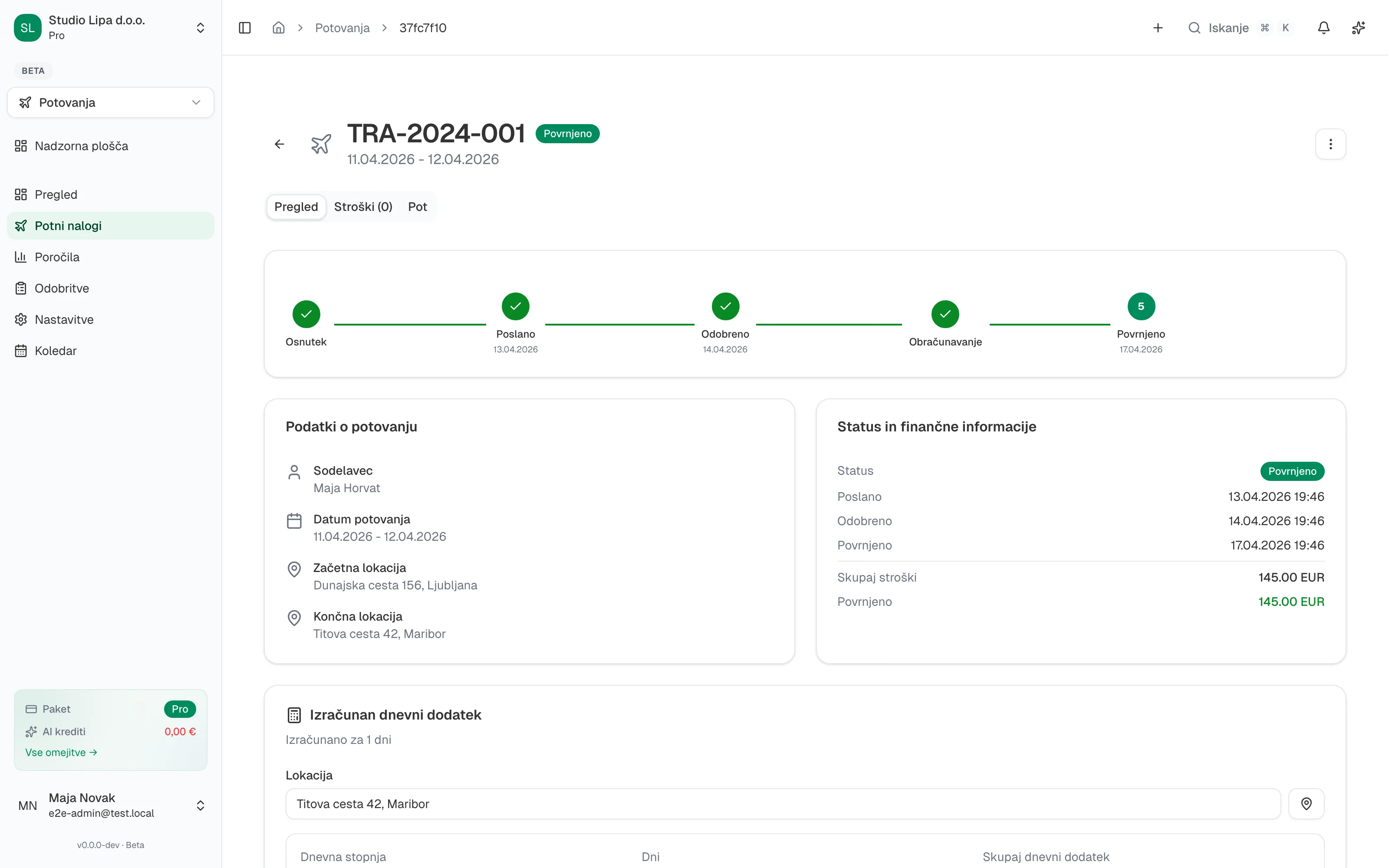Click the 37fc7f10 breadcrumb item
Screen dimensions: 1389x868
coord(423,27)
